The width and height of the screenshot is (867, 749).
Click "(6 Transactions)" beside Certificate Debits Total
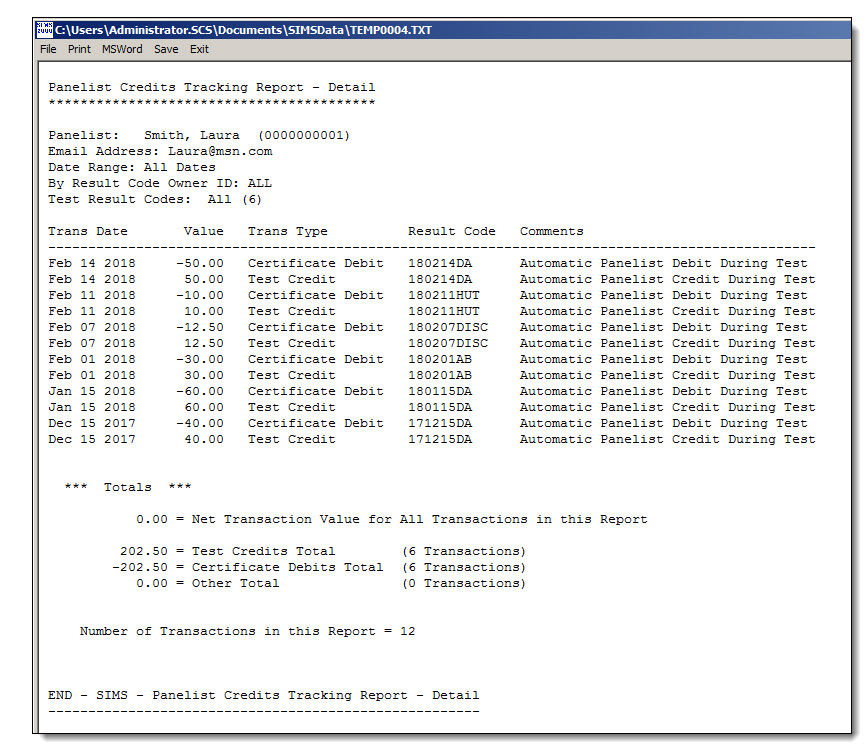pyautogui.click(x=464, y=568)
